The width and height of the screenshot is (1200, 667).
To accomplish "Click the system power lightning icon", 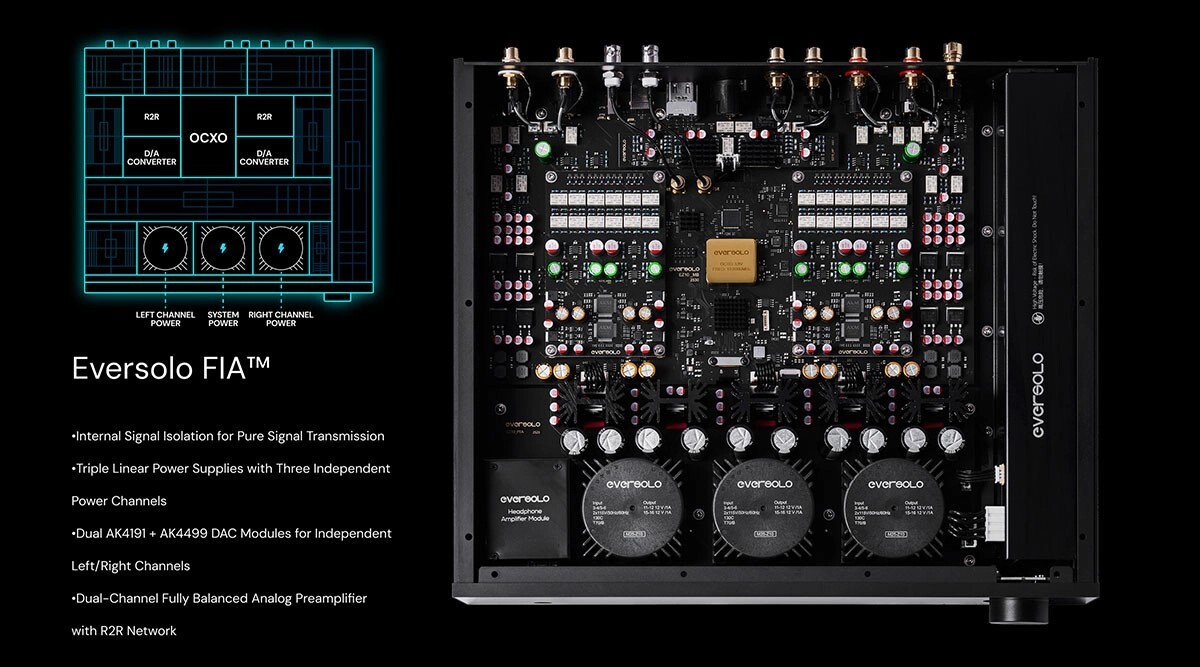I will (223, 247).
